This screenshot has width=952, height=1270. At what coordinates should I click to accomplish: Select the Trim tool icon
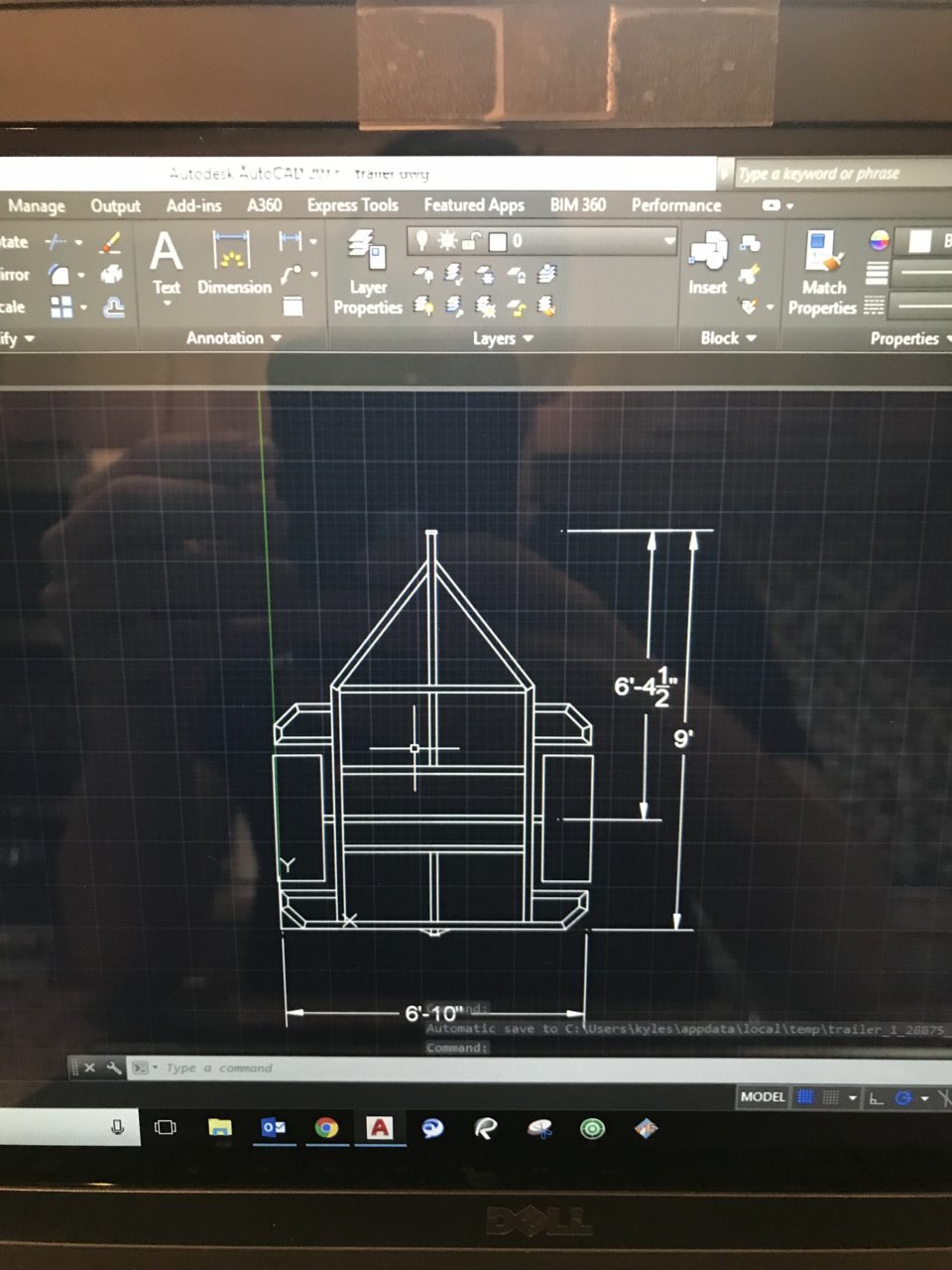58,241
